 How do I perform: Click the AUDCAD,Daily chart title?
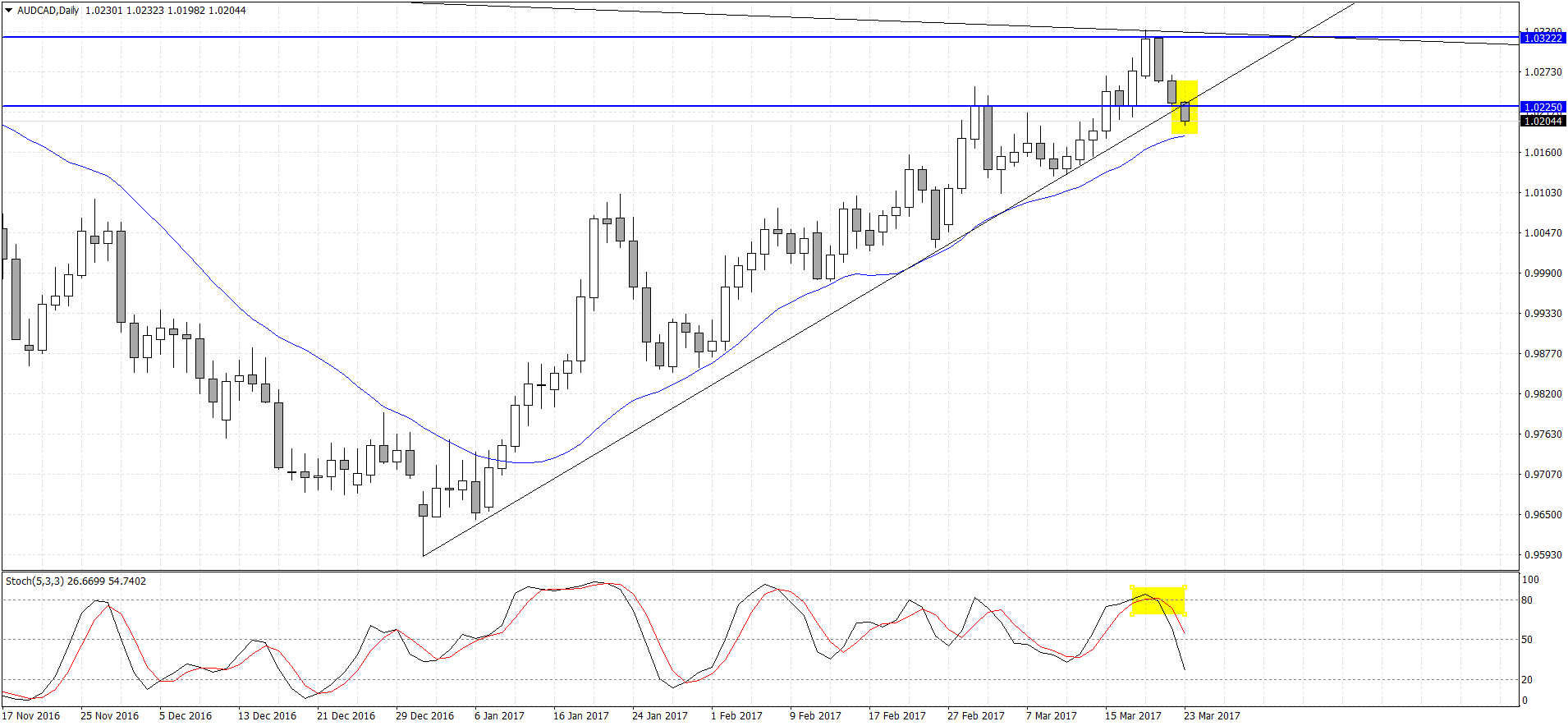pos(48,11)
